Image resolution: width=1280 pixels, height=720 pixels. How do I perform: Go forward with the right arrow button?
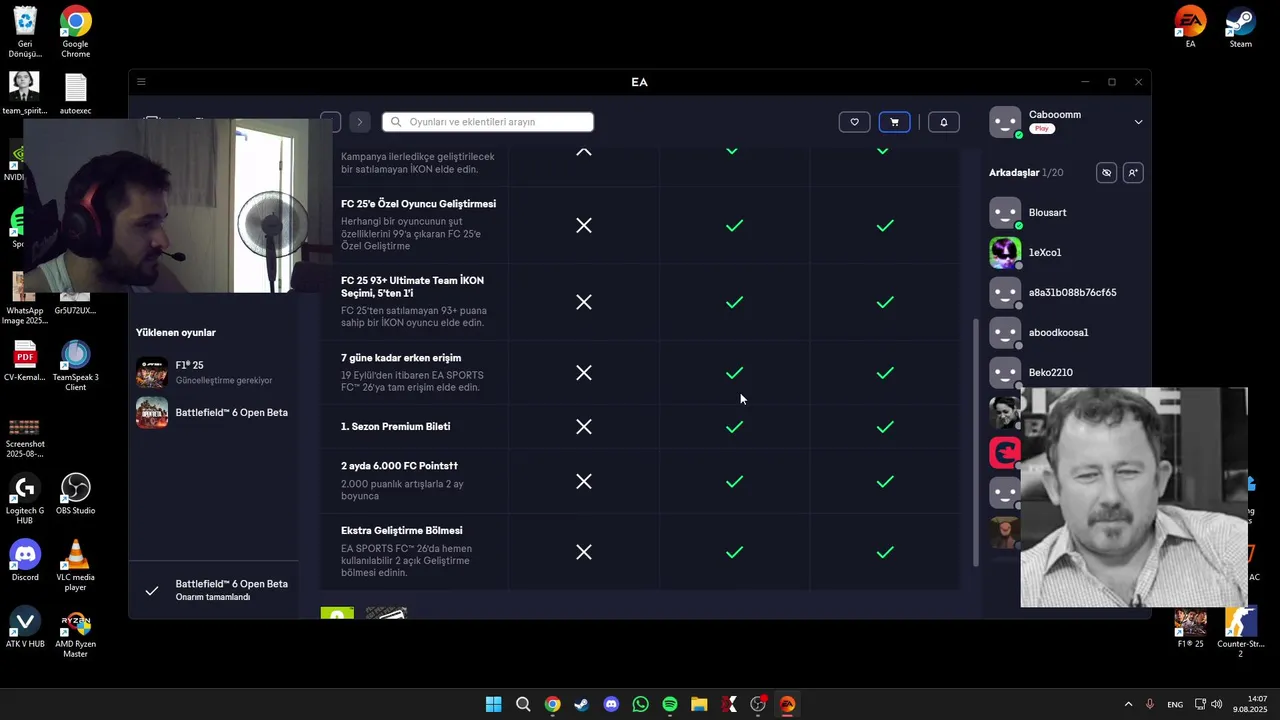360,122
